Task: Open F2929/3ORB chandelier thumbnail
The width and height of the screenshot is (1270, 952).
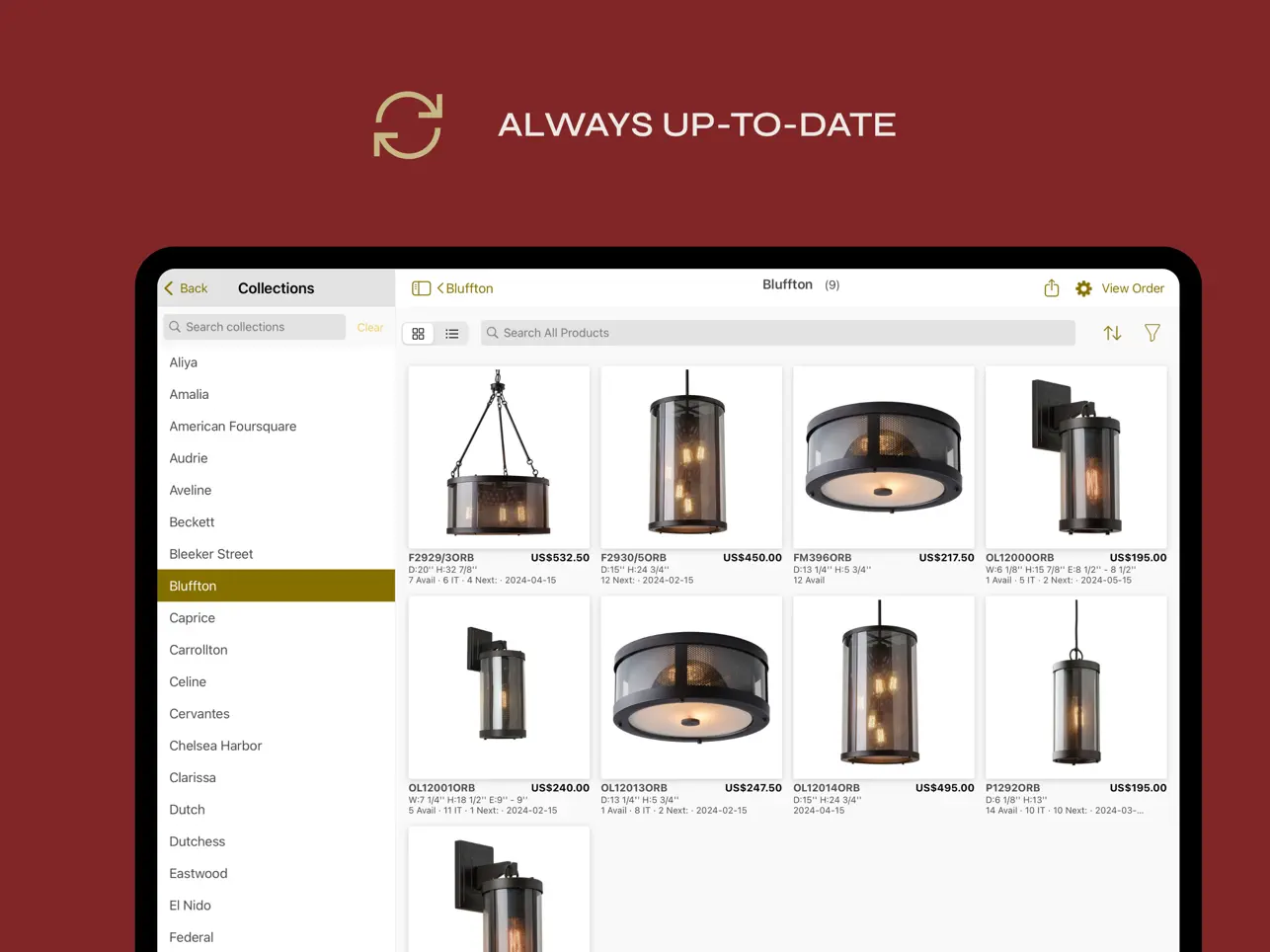Action: click(499, 457)
